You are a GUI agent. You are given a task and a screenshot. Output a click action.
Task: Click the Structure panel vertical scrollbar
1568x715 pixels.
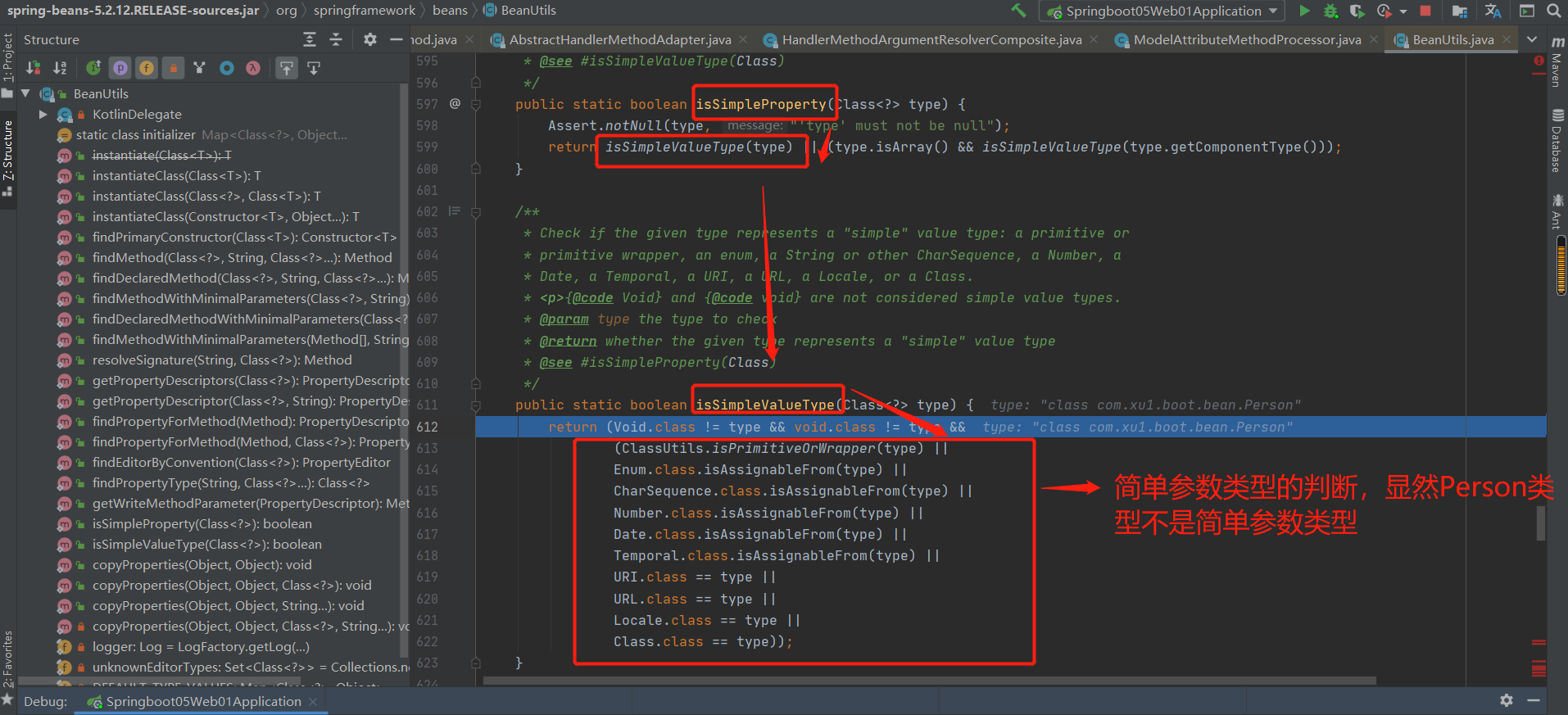(x=404, y=369)
